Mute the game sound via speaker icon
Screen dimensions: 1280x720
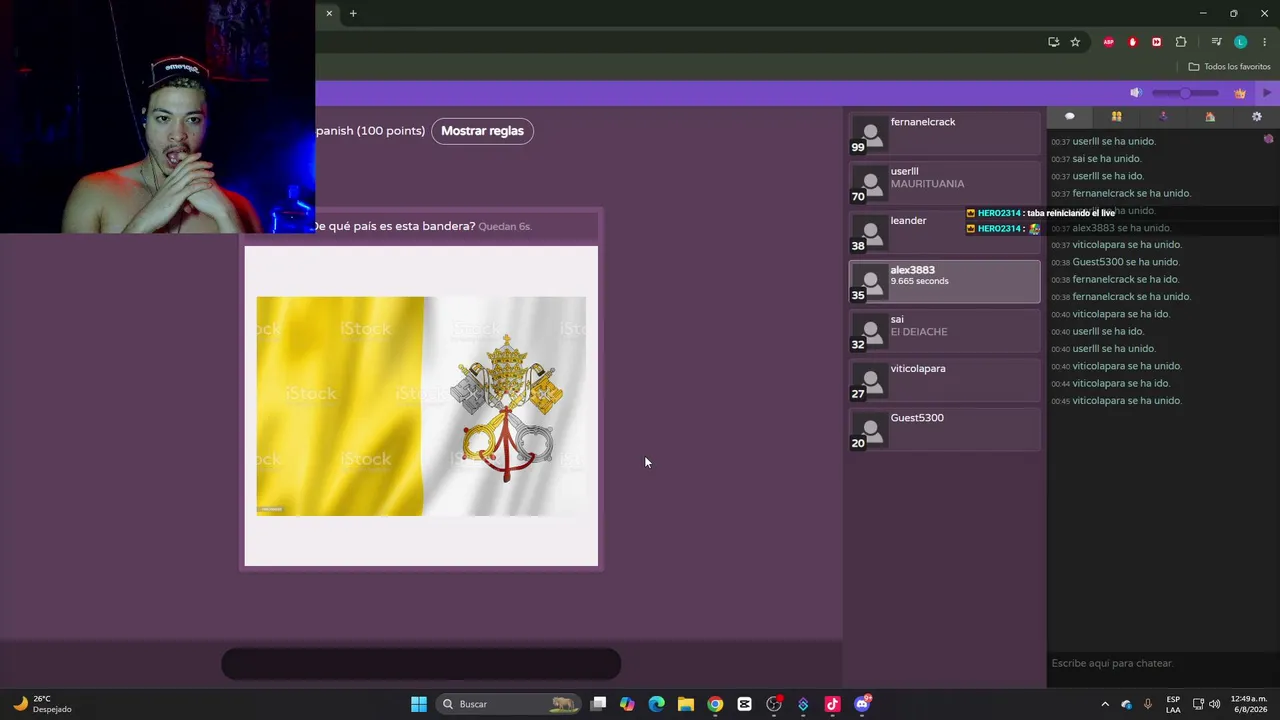pyautogui.click(x=1136, y=93)
